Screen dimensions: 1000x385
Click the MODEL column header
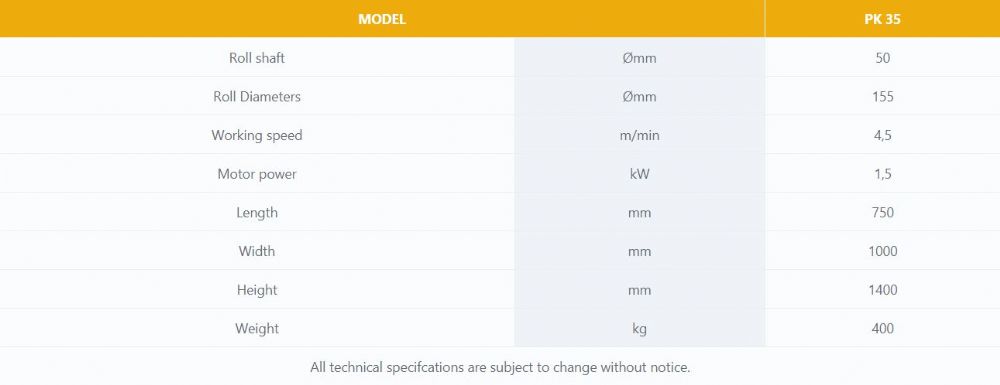[382, 19]
